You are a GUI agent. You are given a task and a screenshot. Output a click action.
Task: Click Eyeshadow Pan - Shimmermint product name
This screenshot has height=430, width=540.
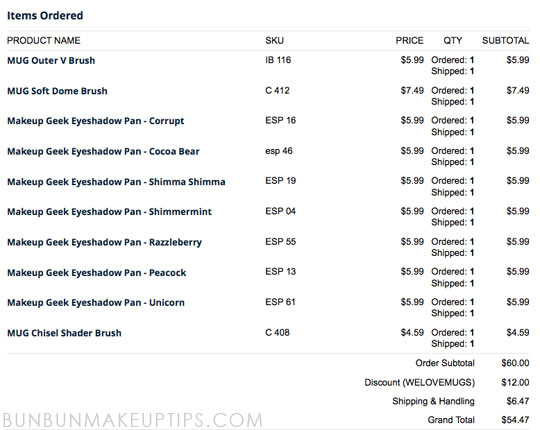(110, 212)
